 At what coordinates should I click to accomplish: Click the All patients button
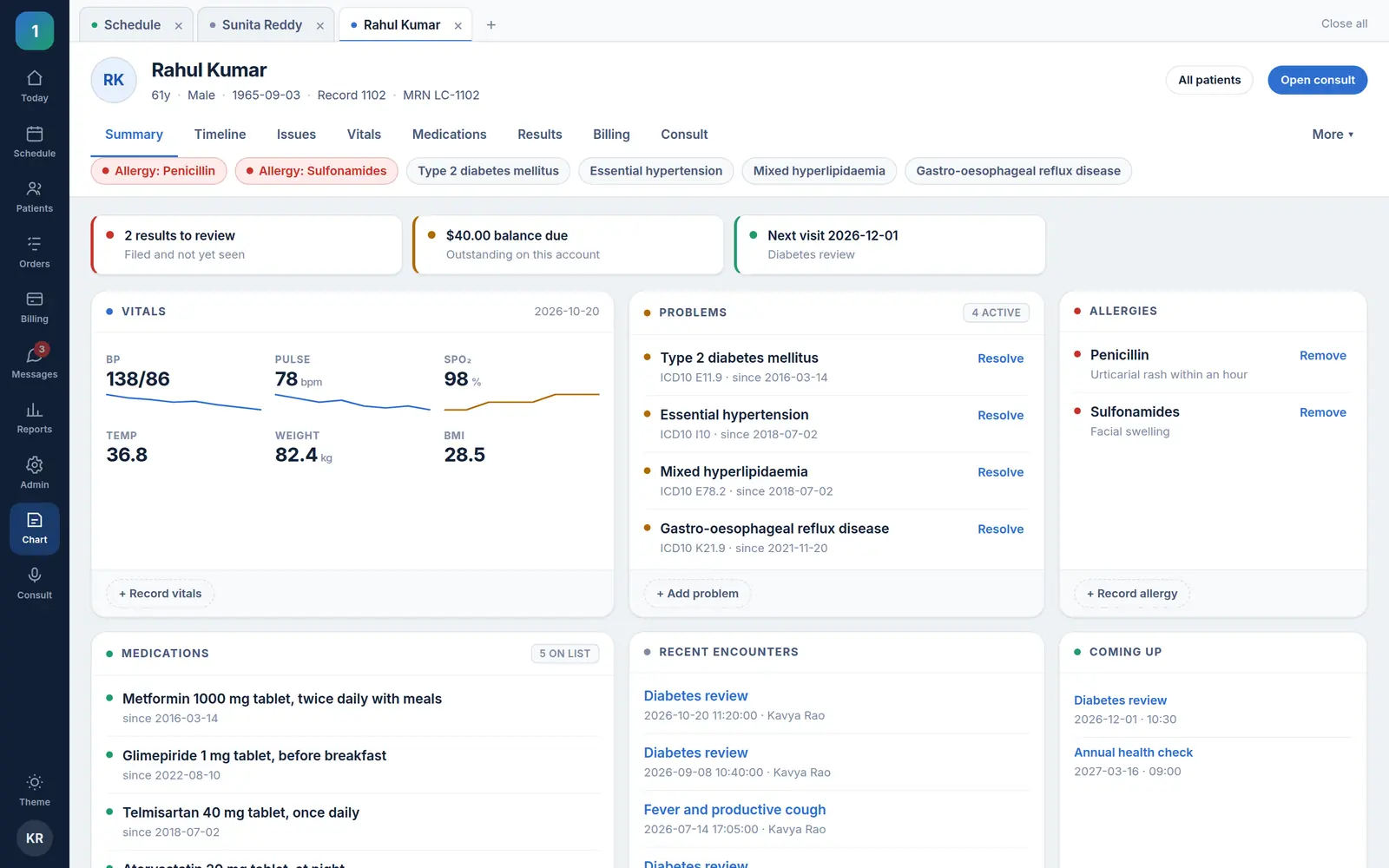click(1209, 80)
